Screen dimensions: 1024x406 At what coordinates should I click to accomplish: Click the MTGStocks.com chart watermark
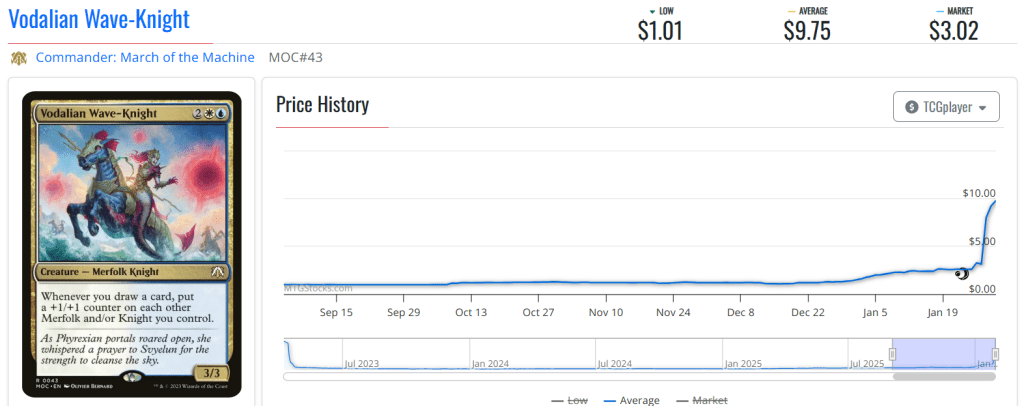[318, 288]
